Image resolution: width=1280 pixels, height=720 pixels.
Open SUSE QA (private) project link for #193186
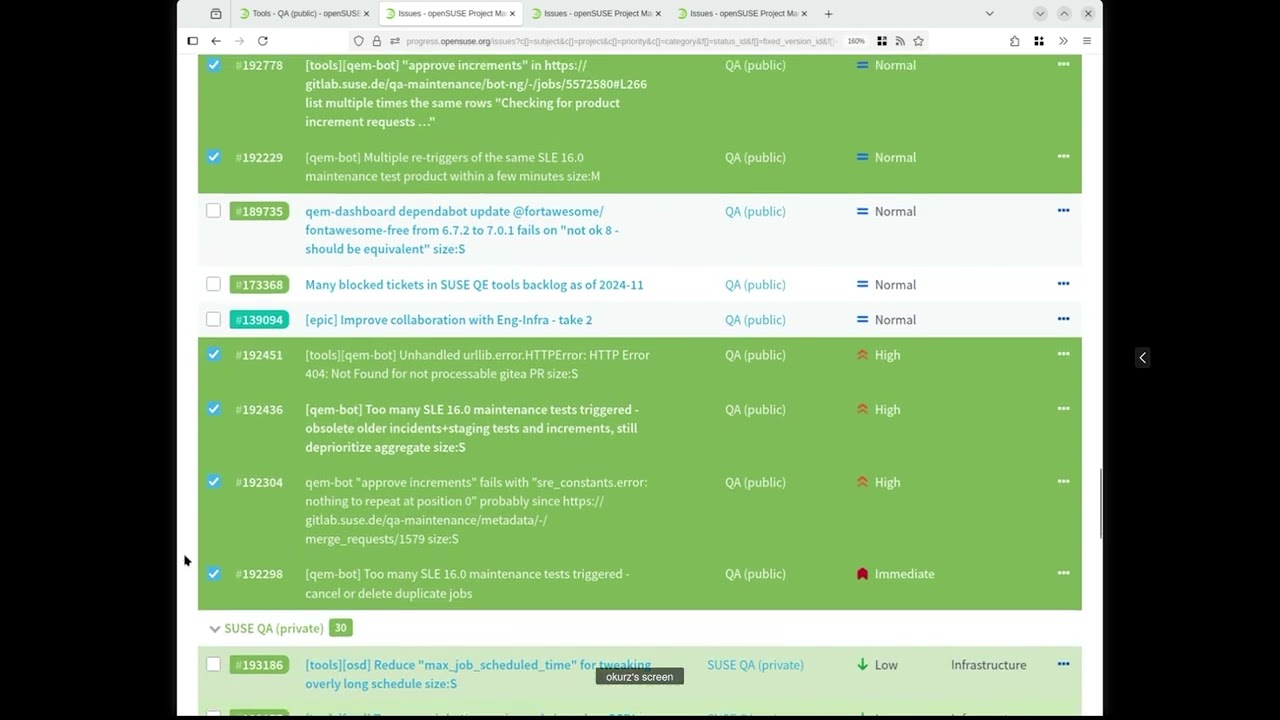point(755,665)
